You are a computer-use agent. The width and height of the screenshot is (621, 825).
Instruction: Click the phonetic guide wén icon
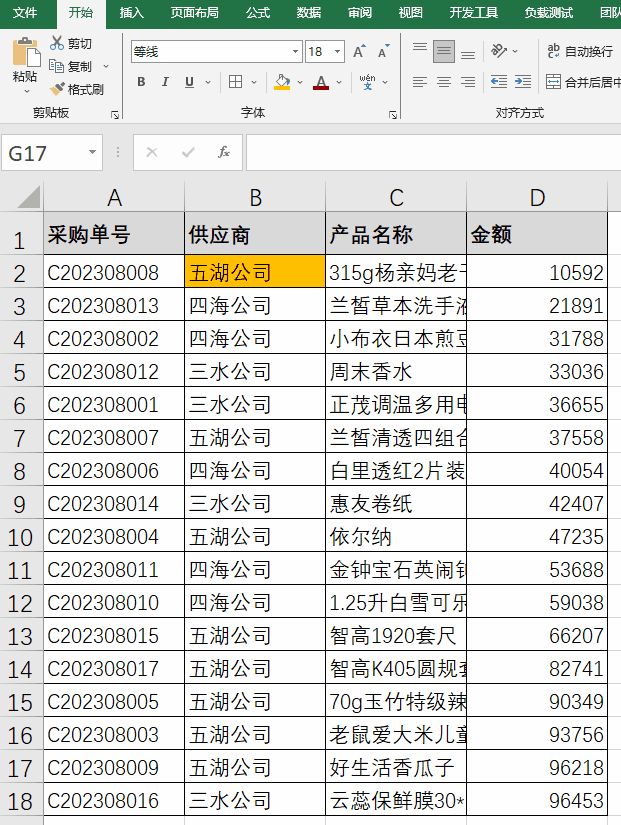367,82
